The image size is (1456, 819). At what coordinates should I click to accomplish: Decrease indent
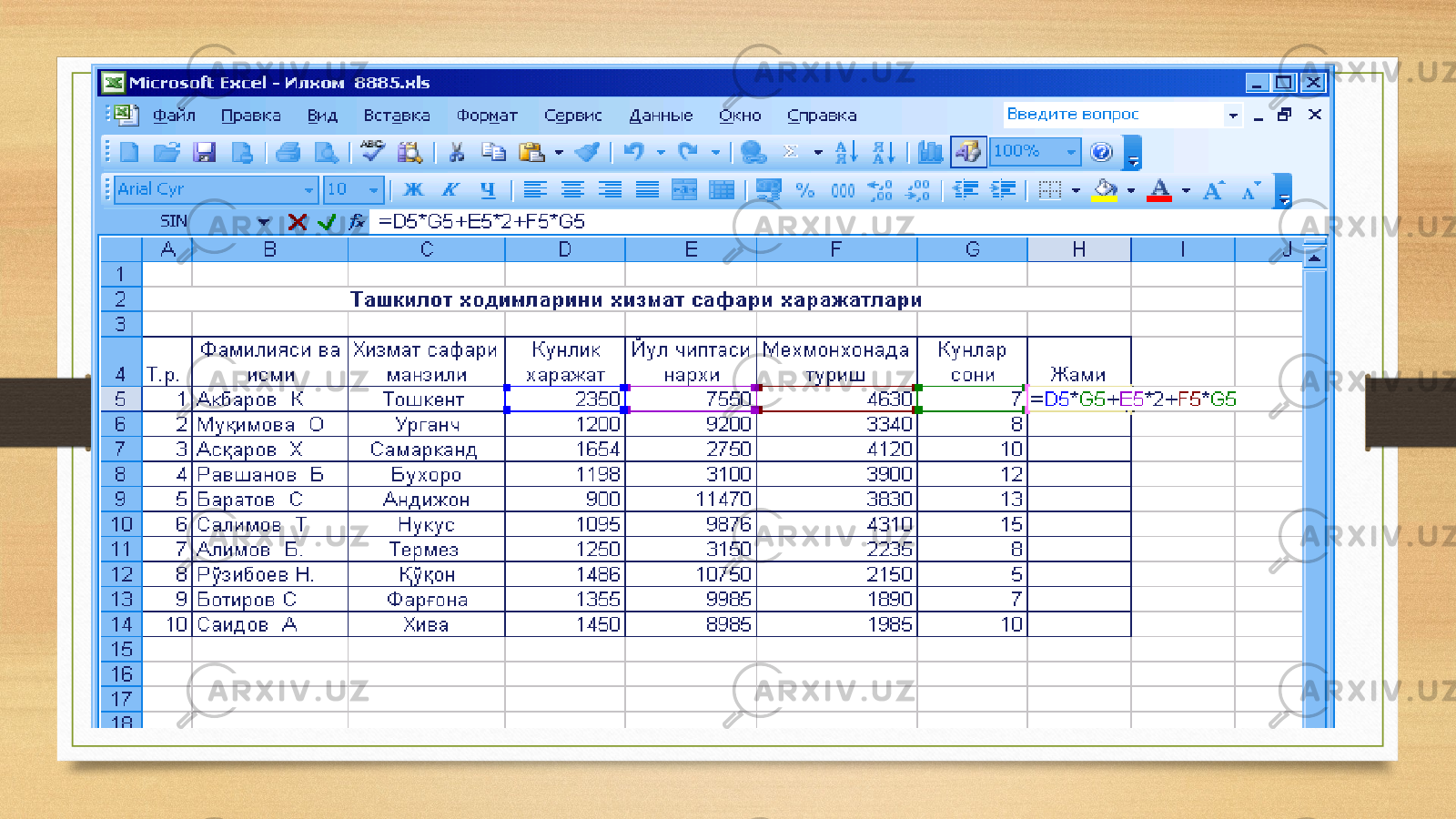pos(966,190)
